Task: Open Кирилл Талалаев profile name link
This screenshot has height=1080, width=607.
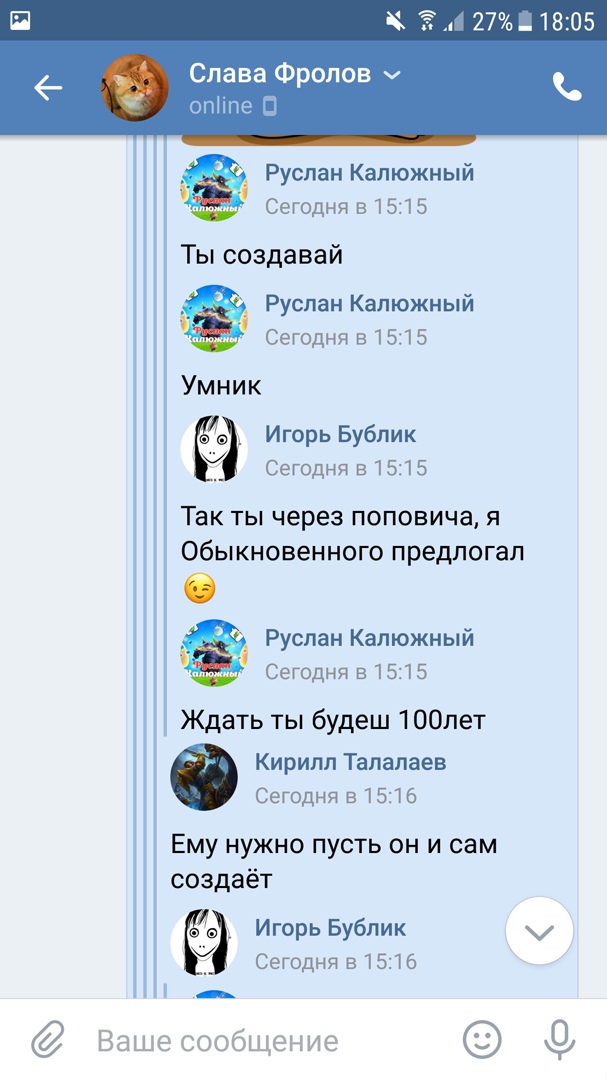Action: pyautogui.click(x=350, y=762)
